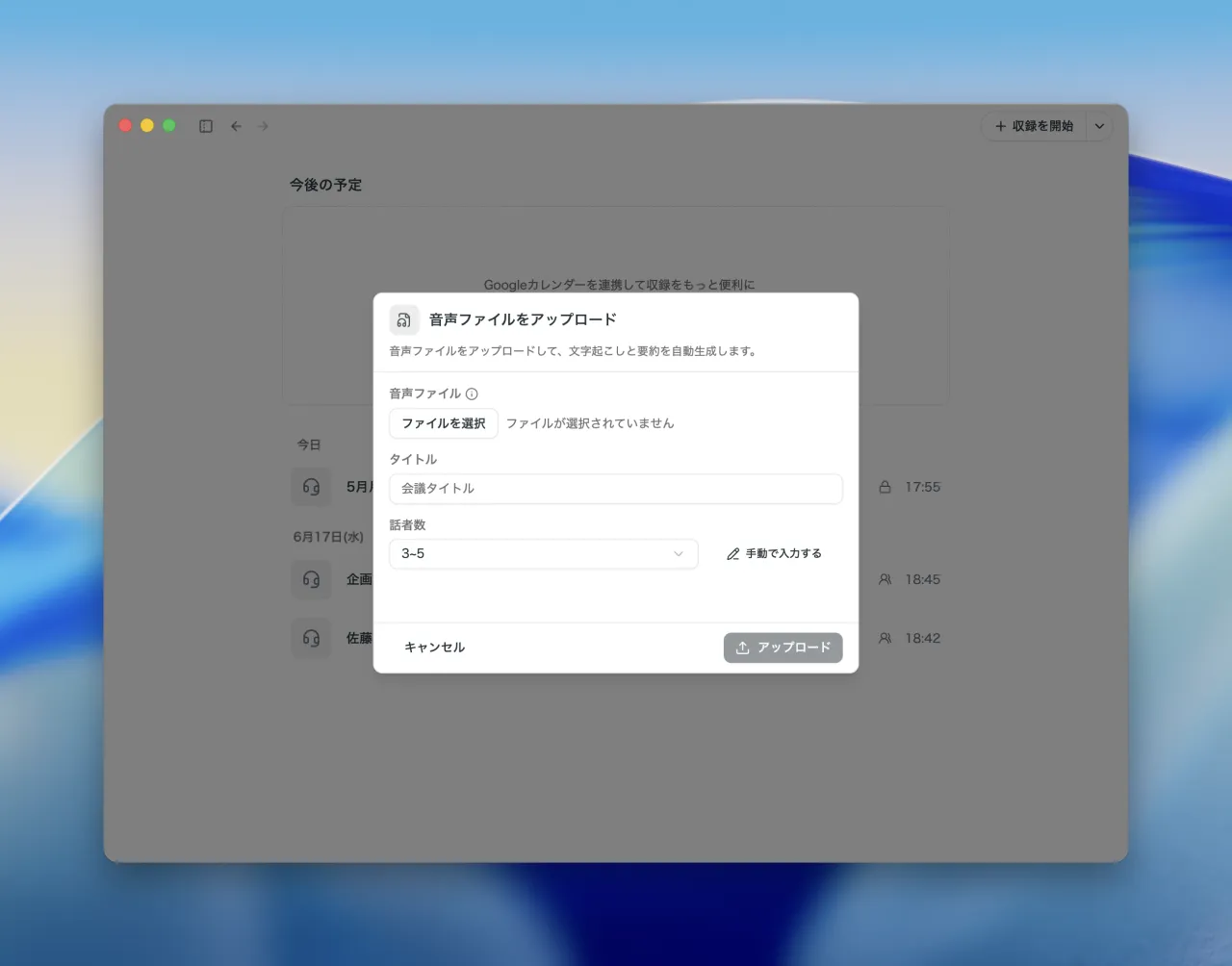Screen dimensions: 1232x966
Task: Expand the chevron beside 収録を開始
Action: point(1099,126)
